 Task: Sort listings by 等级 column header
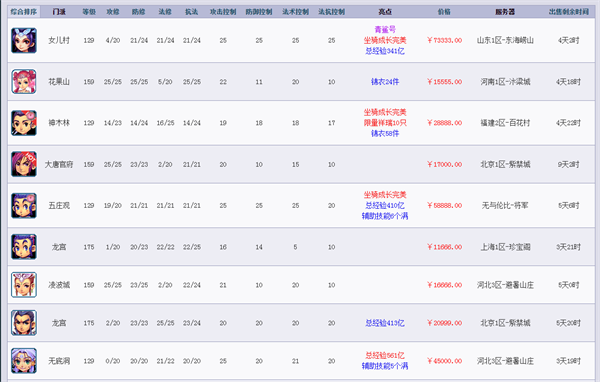click(89, 12)
